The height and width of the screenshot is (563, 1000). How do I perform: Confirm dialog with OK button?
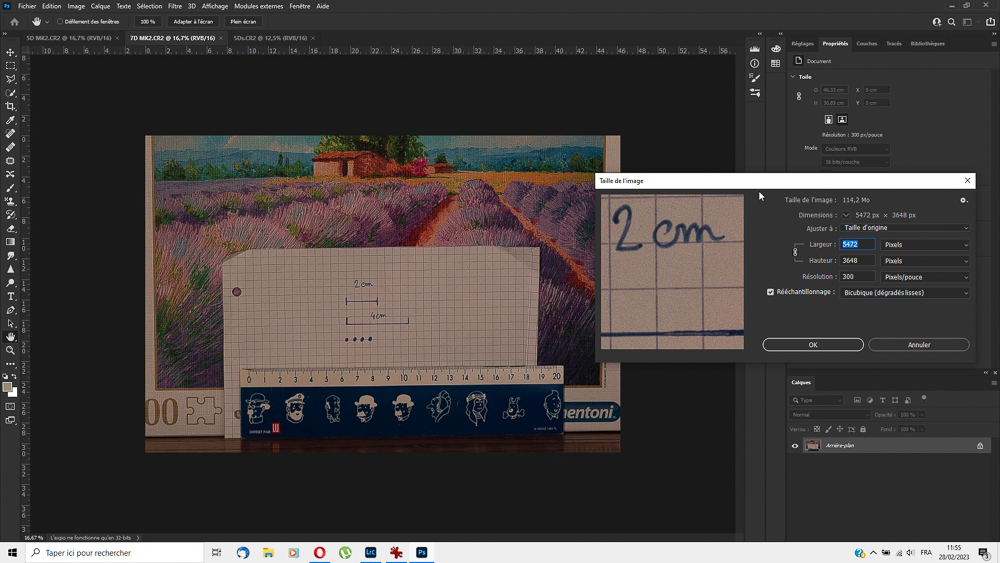pos(813,344)
